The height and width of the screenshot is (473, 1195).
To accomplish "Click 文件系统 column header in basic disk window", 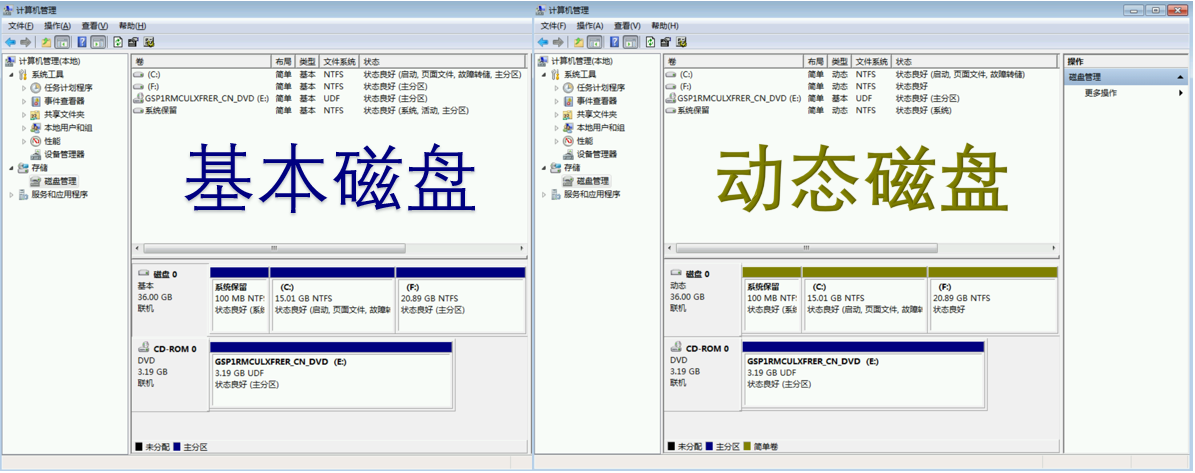I will pyautogui.click(x=339, y=61).
